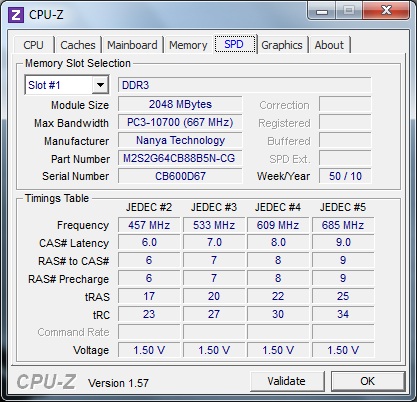Click the tRC value 30
This screenshot has width=417, height=402.
(x=278, y=314)
